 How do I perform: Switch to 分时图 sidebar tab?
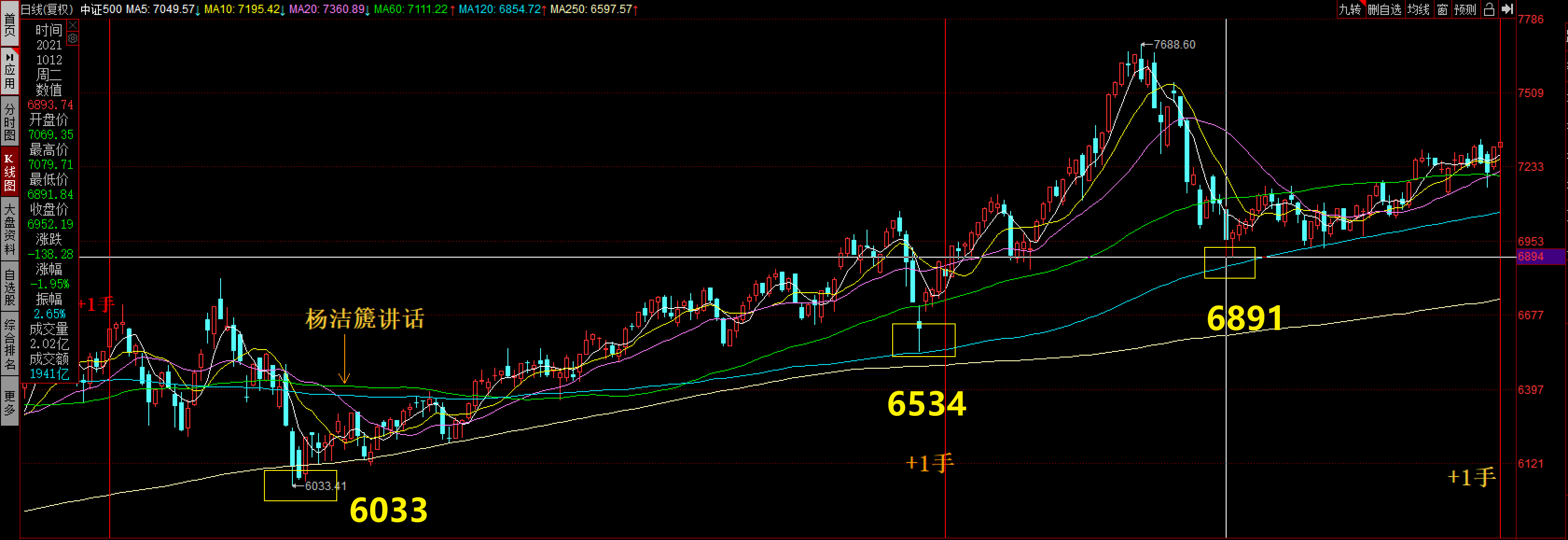(10, 122)
